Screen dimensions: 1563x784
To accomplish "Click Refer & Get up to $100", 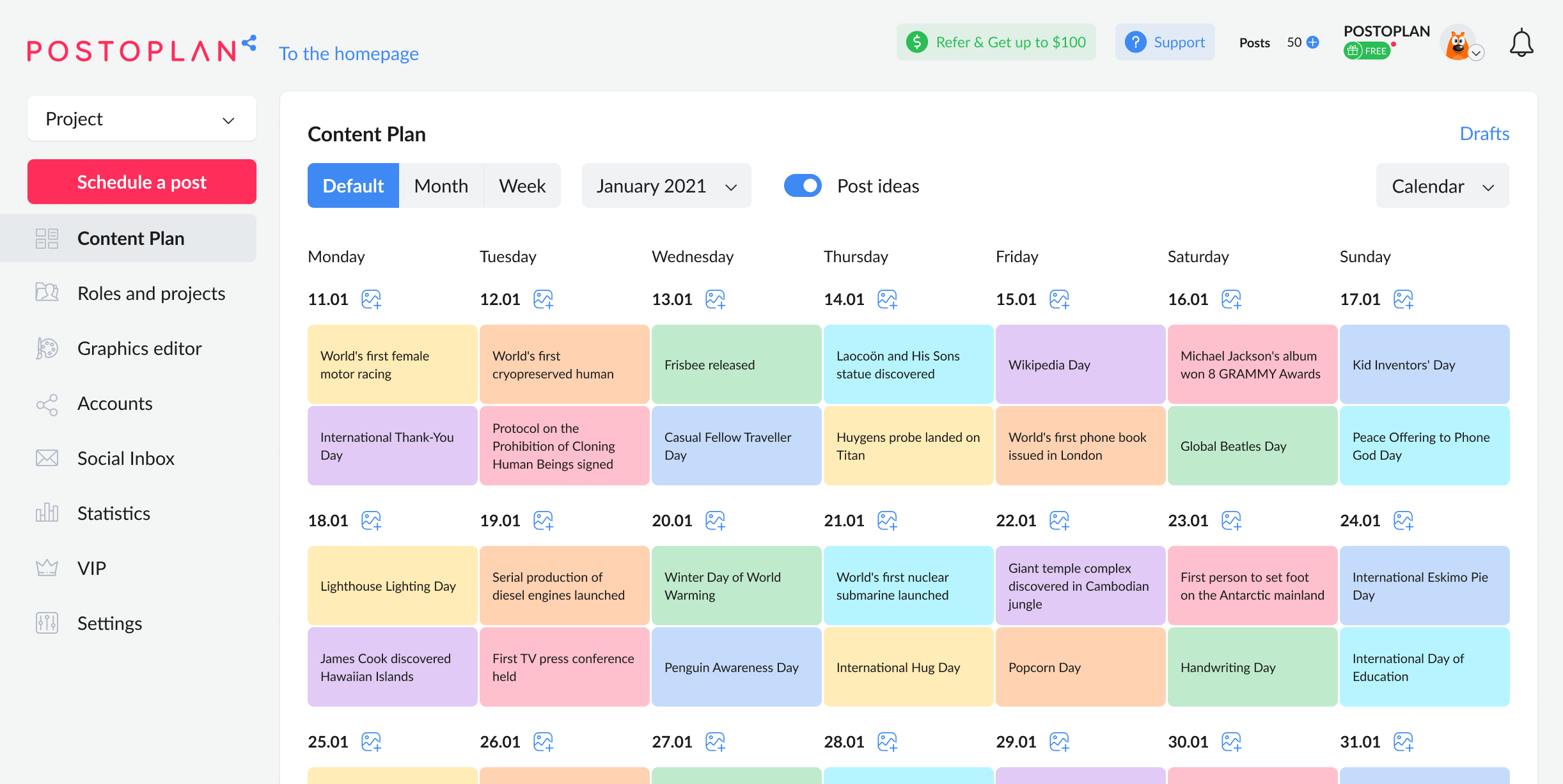I will tap(996, 42).
